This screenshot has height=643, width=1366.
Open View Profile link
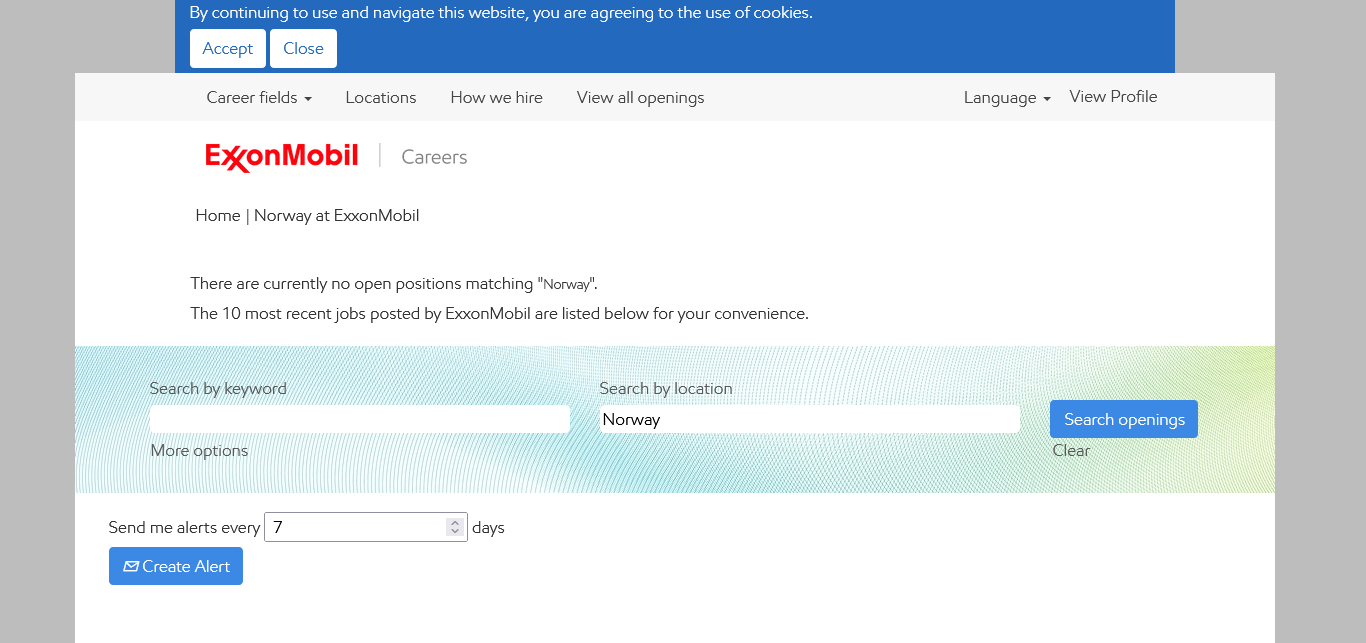pyautogui.click(x=1113, y=96)
